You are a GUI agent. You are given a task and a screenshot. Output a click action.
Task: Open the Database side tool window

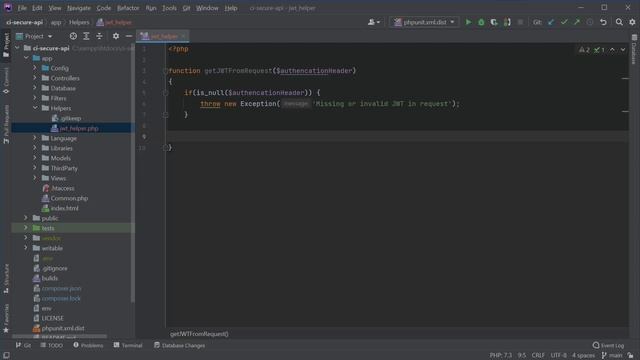coord(634,49)
